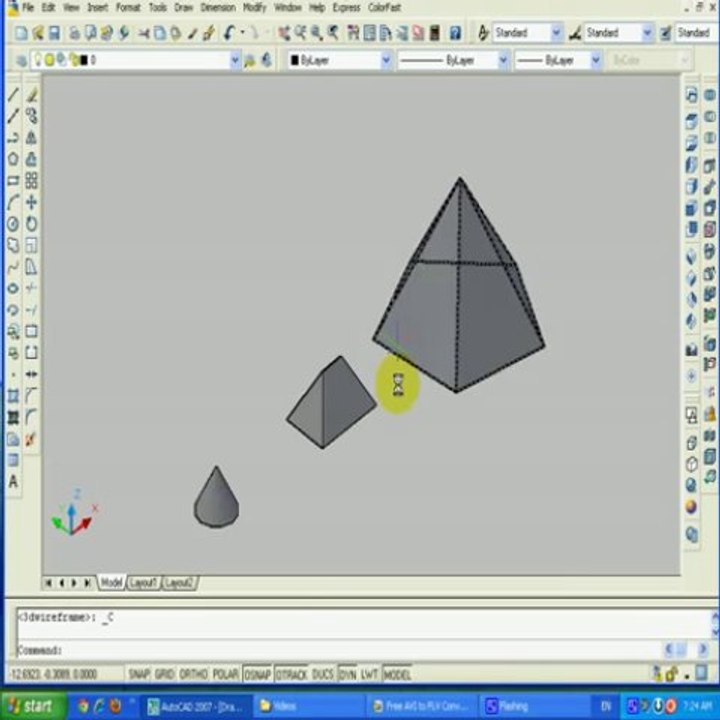Select the Line tool in the Draw toolbar

click(x=13, y=95)
